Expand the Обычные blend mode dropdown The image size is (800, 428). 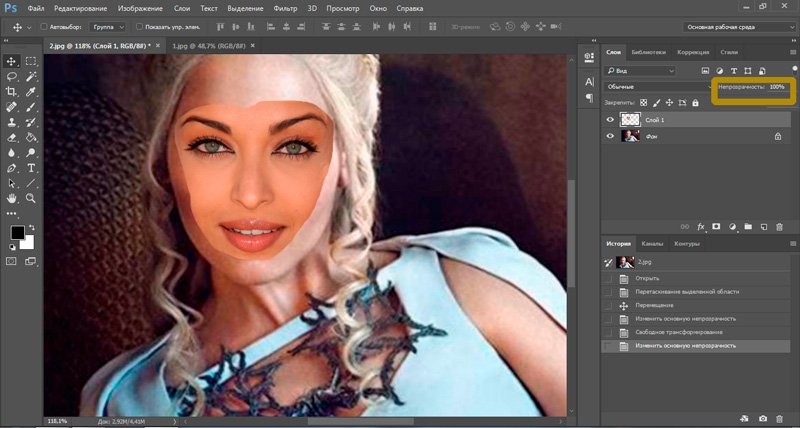pos(655,87)
